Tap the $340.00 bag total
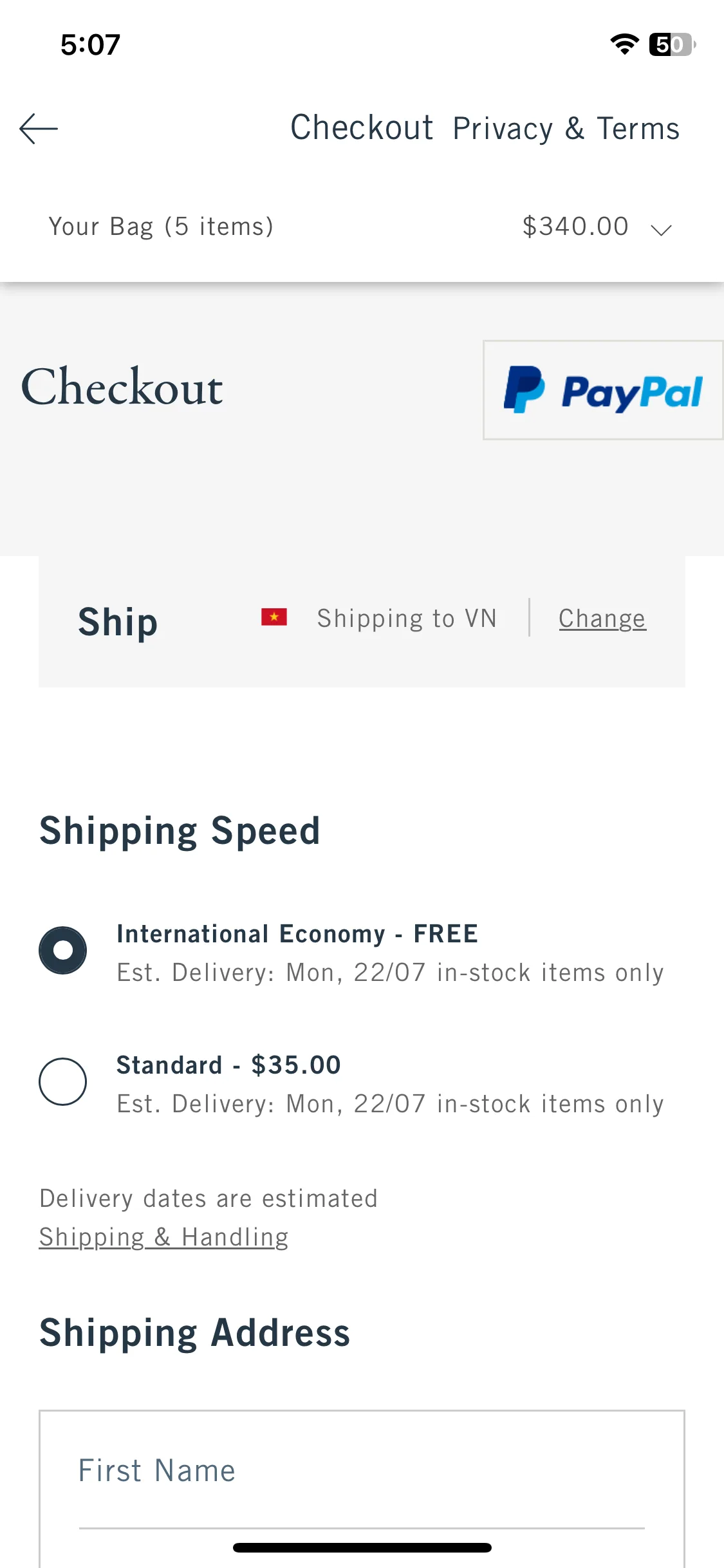 click(x=575, y=227)
